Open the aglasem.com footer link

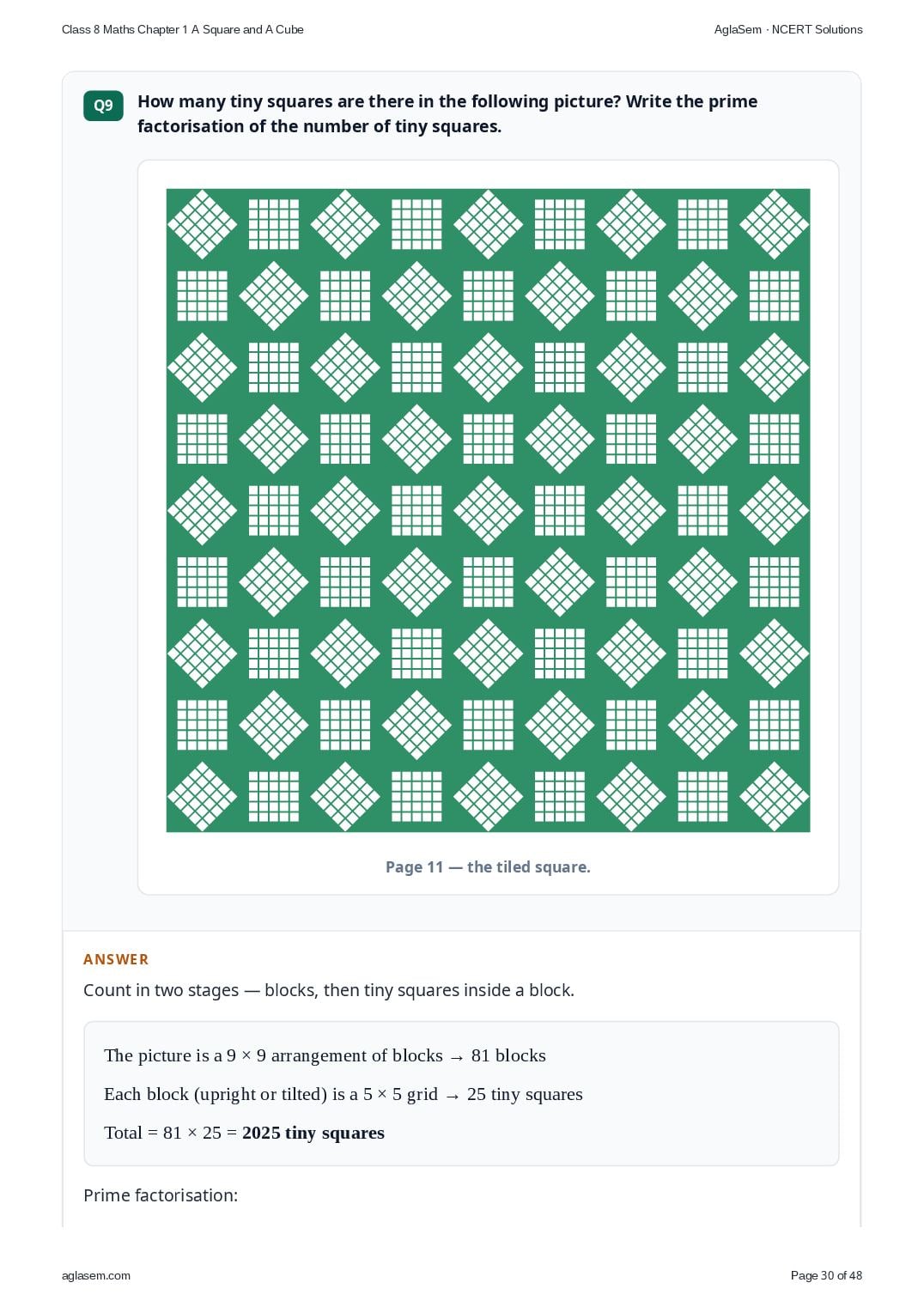pos(96,1275)
